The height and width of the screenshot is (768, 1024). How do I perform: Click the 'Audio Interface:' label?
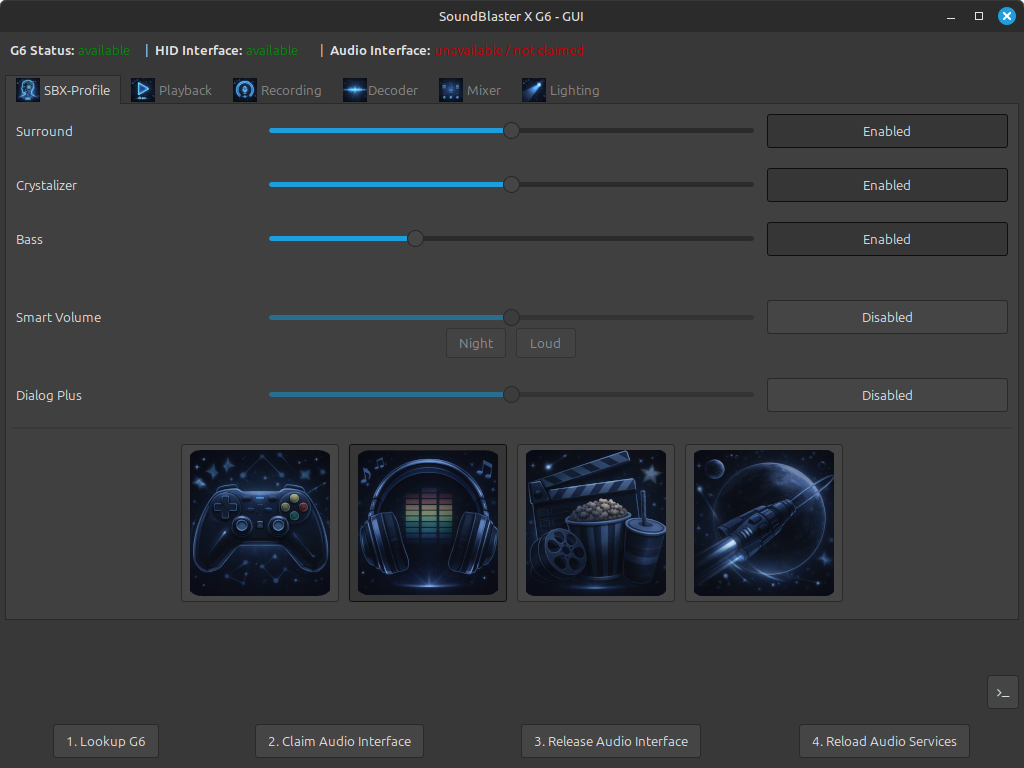(380, 50)
